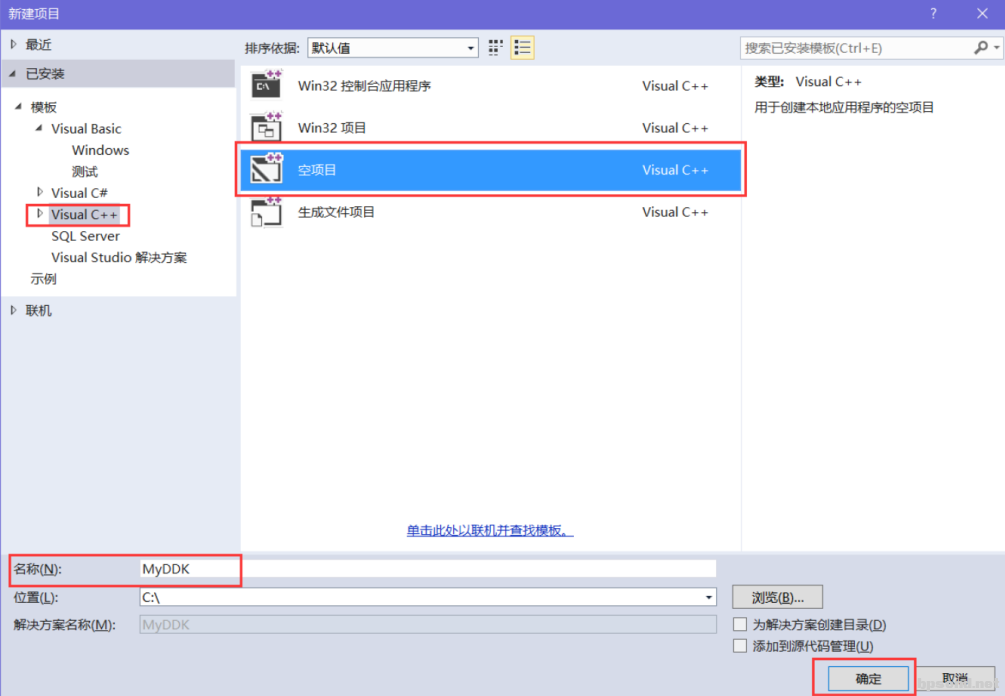This screenshot has width=1005, height=696.
Task: Collapse the 模板 tree node
Action: 19,106
